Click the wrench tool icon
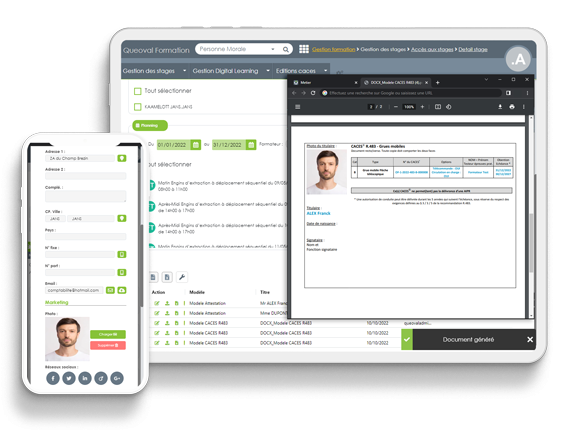The width and height of the screenshot is (561, 436). pyautogui.click(x=182, y=277)
